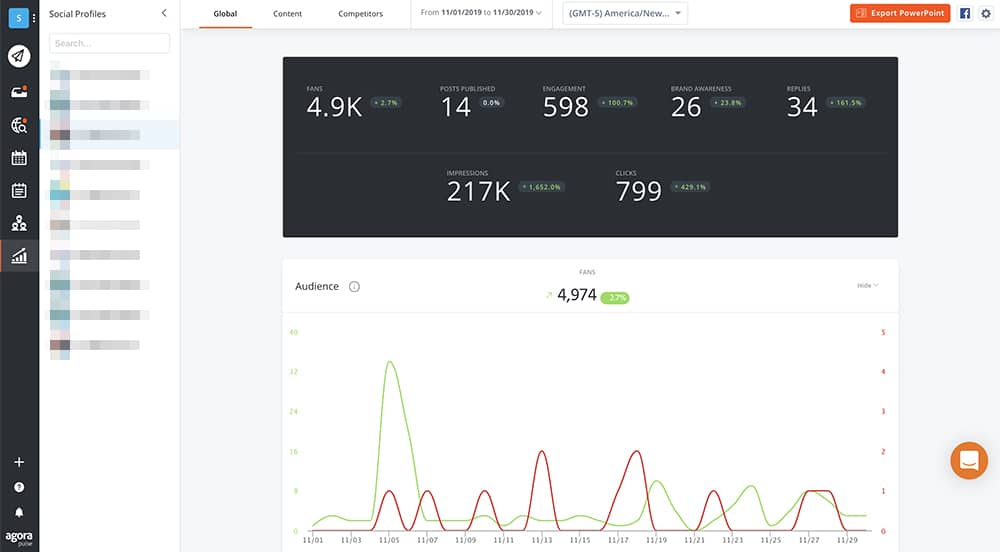Open the settings gear icon
Viewport: 1000px width, 552px height.
(x=985, y=13)
